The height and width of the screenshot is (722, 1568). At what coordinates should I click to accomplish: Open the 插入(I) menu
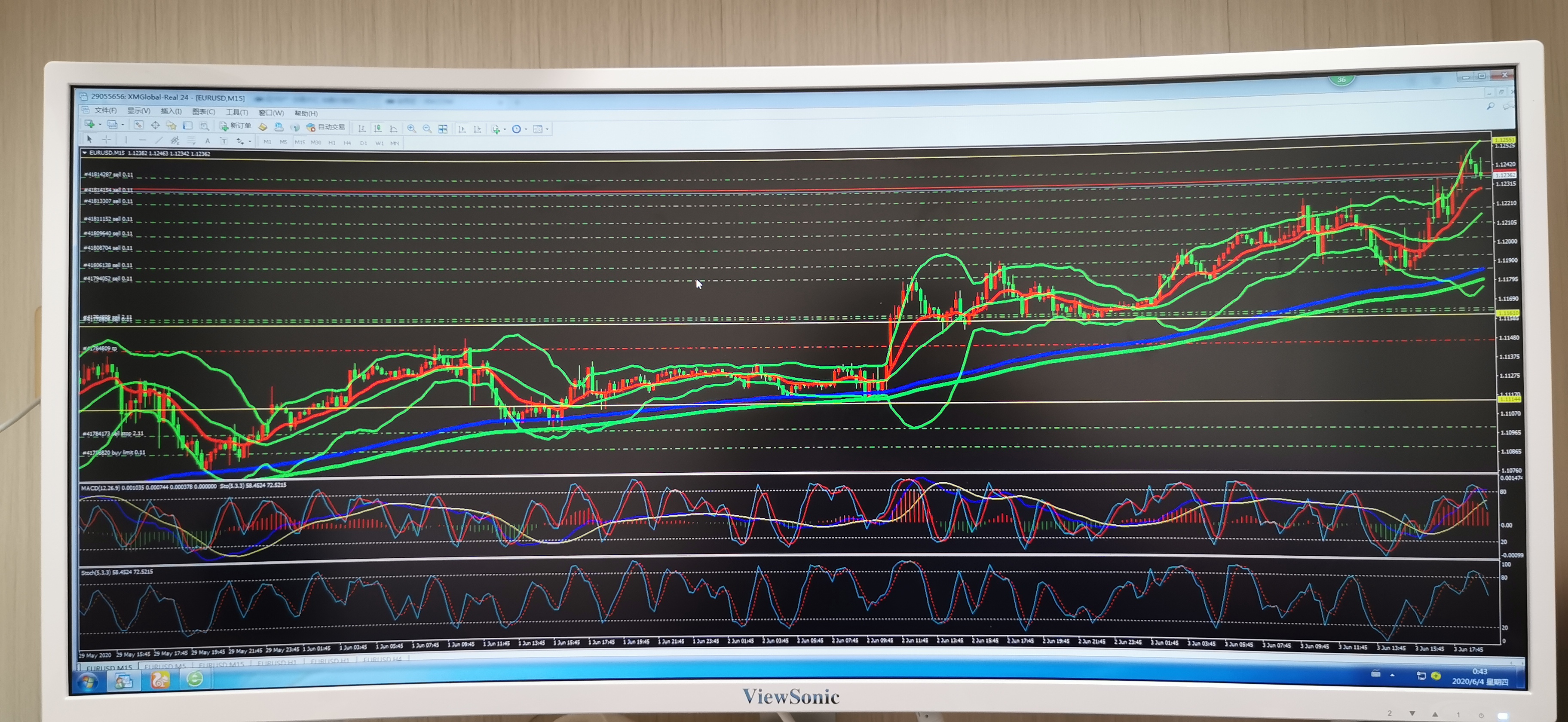[171, 111]
